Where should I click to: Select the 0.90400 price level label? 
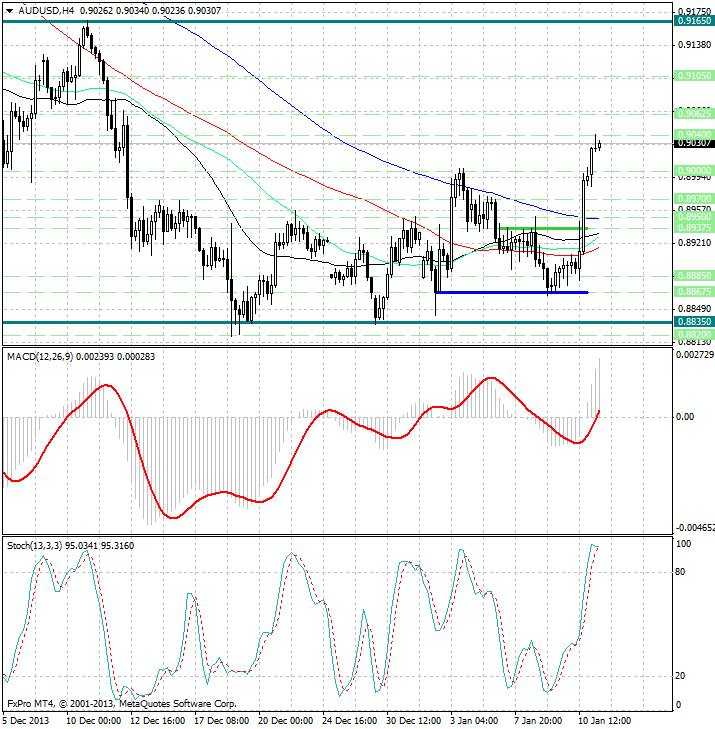(694, 134)
